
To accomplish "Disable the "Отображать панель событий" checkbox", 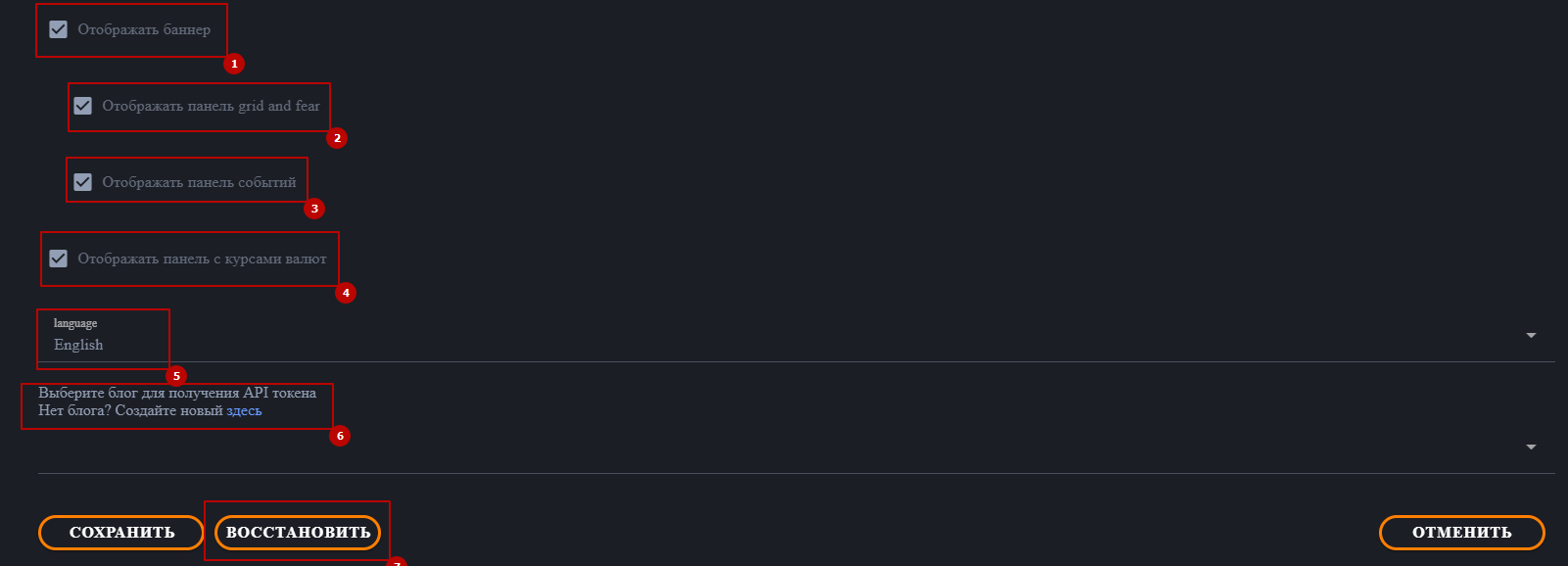I will pos(83,182).
